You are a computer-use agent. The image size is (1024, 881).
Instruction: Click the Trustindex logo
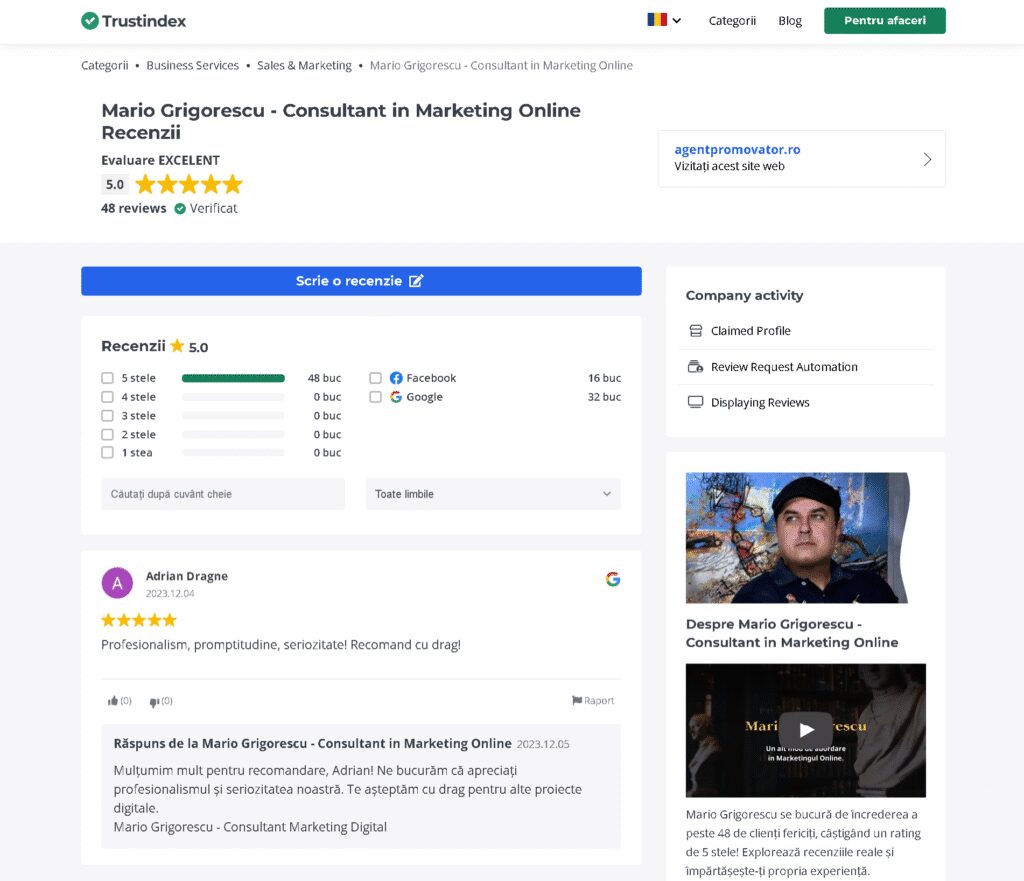coord(133,21)
